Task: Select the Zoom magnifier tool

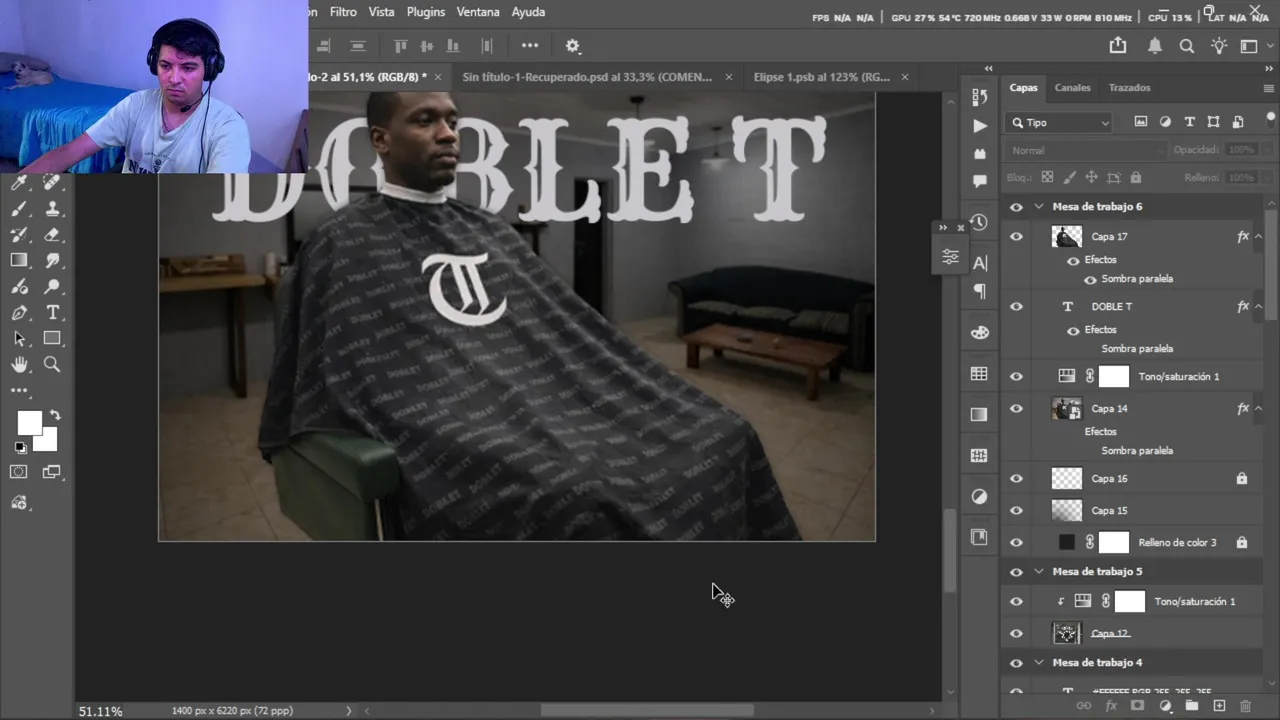Action: (x=52, y=365)
